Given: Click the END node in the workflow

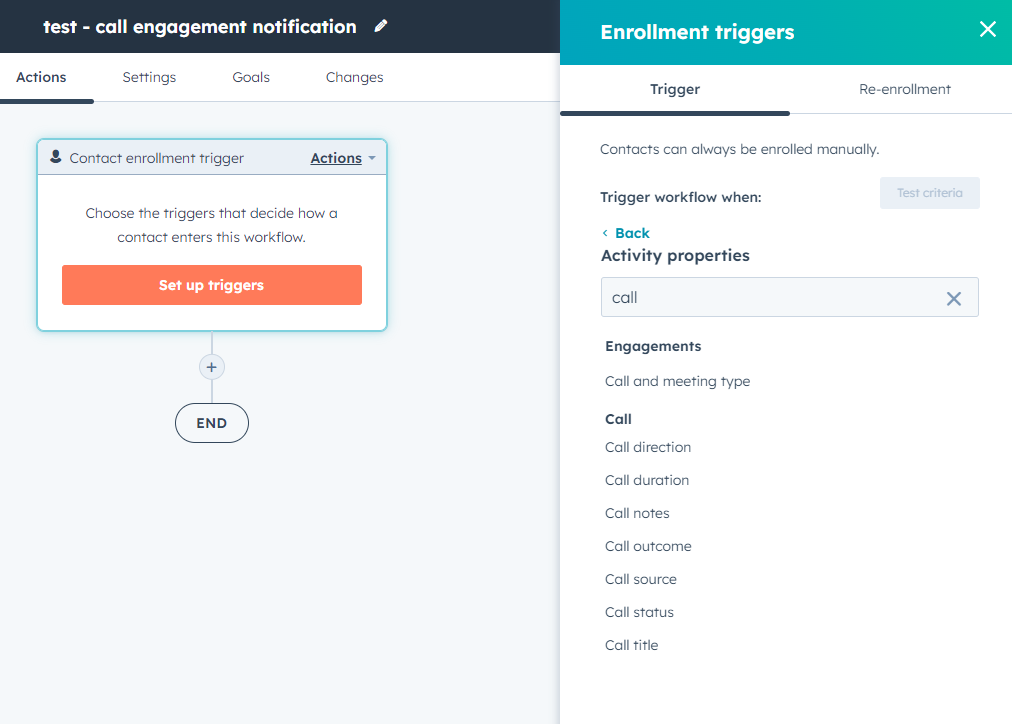Looking at the screenshot, I should click(x=211, y=423).
